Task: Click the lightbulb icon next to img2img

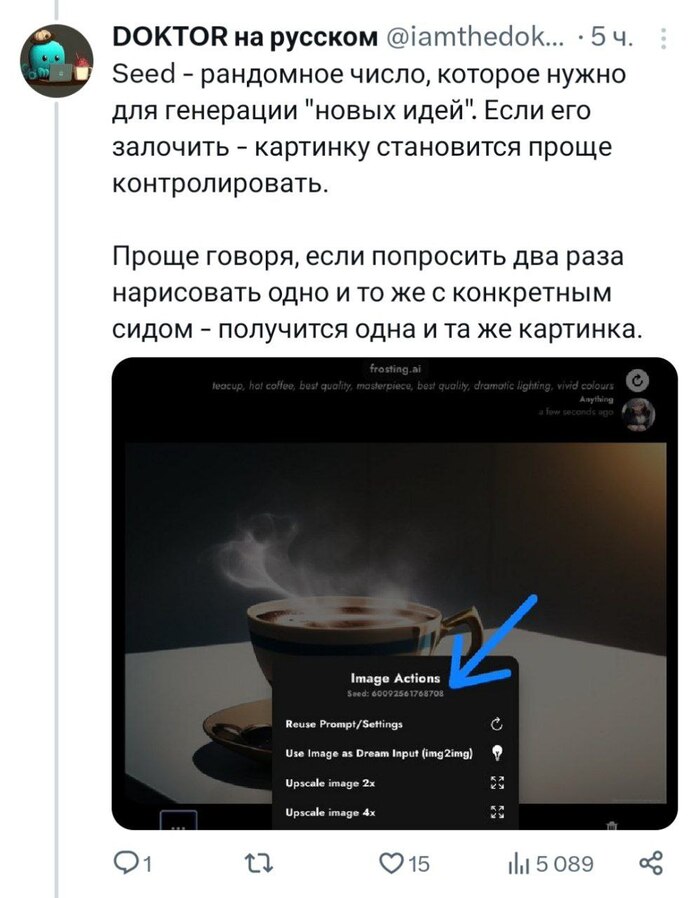Action: pyautogui.click(x=497, y=753)
